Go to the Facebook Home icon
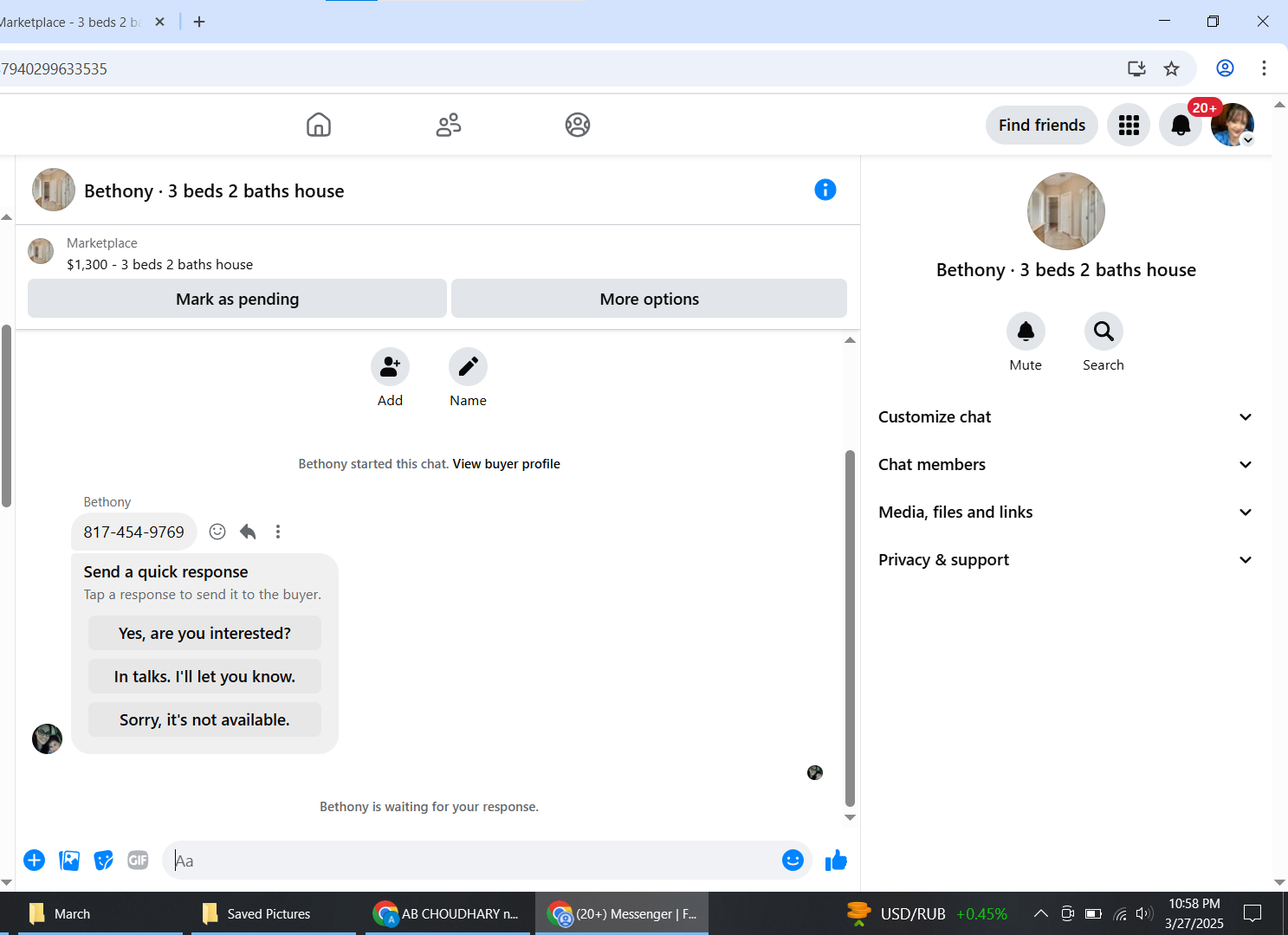Viewport: 1288px width, 935px height. [319, 125]
